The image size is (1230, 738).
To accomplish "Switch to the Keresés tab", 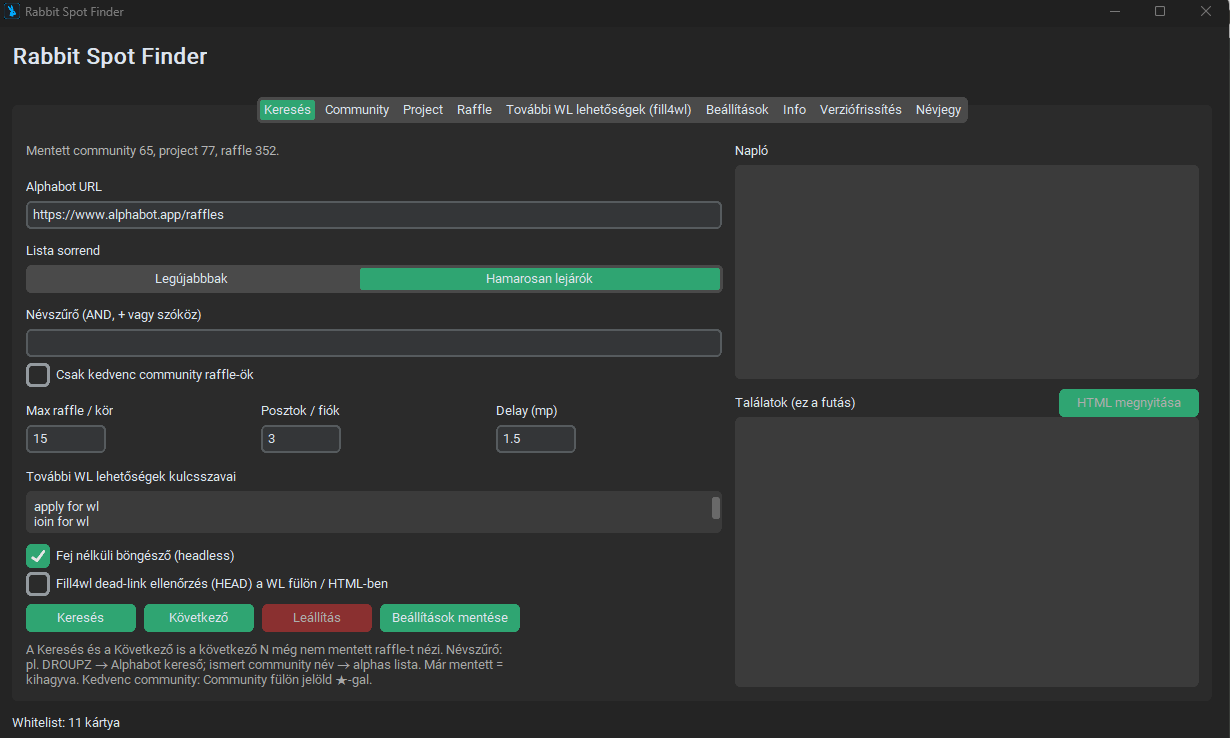I will 287,110.
